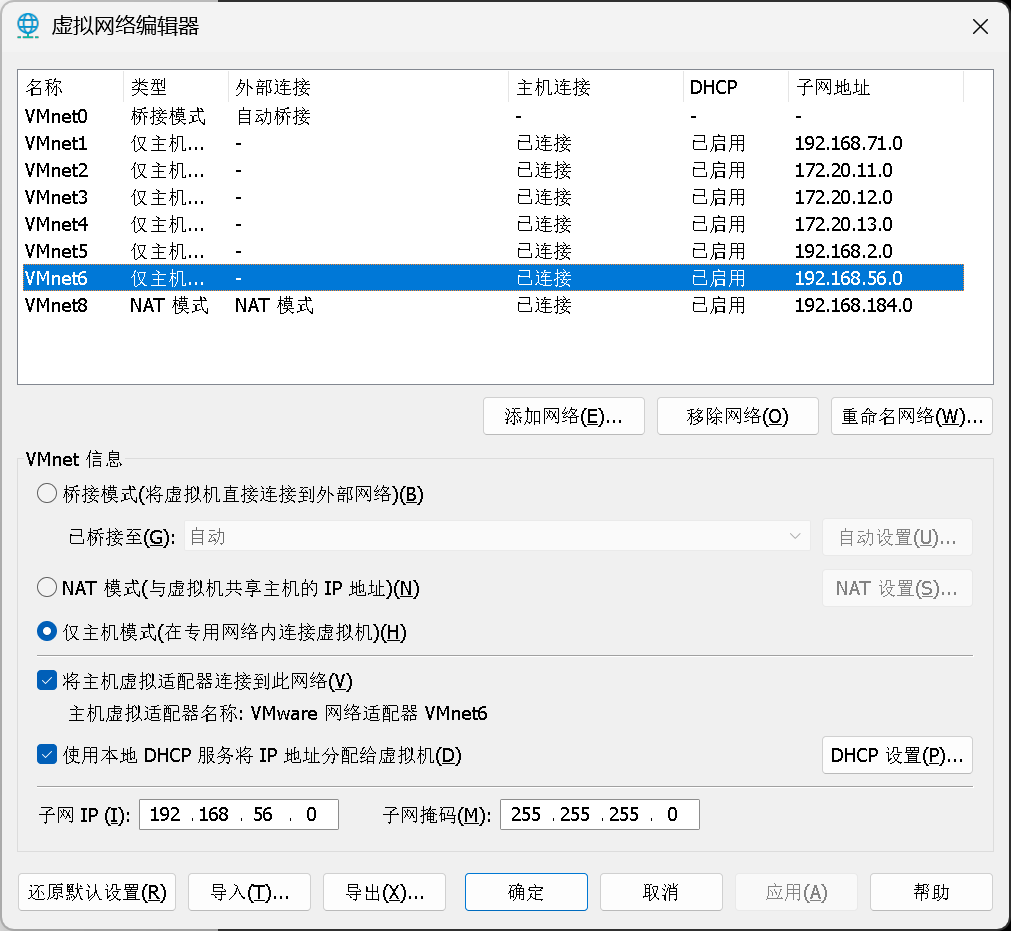This screenshot has height=931, width=1011.
Task: Choose the NAT mode radio option
Action: pos(47,588)
